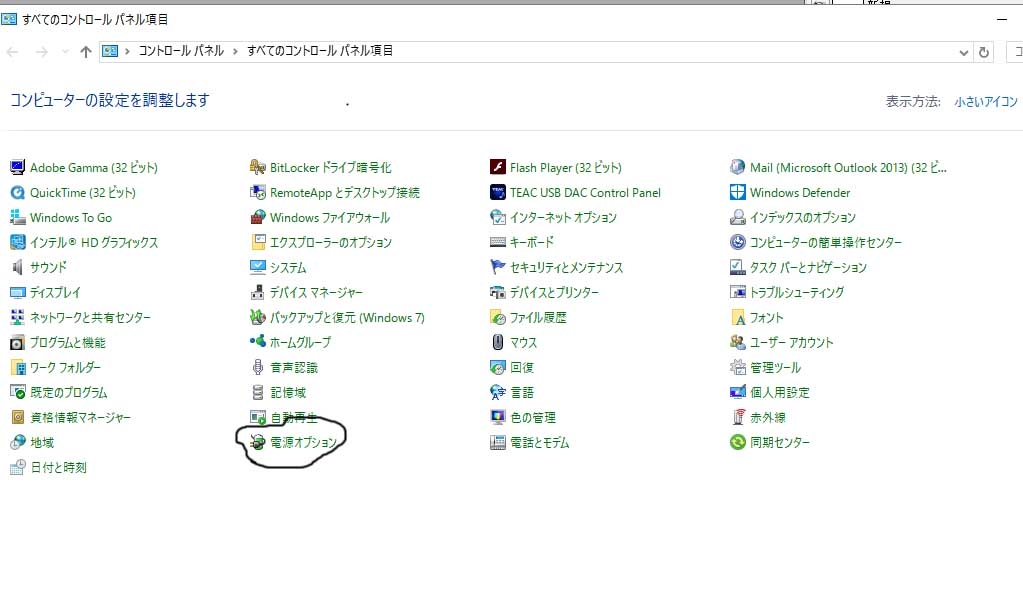
Task: Open recent locations dropdown arrow
Action: click(65, 52)
